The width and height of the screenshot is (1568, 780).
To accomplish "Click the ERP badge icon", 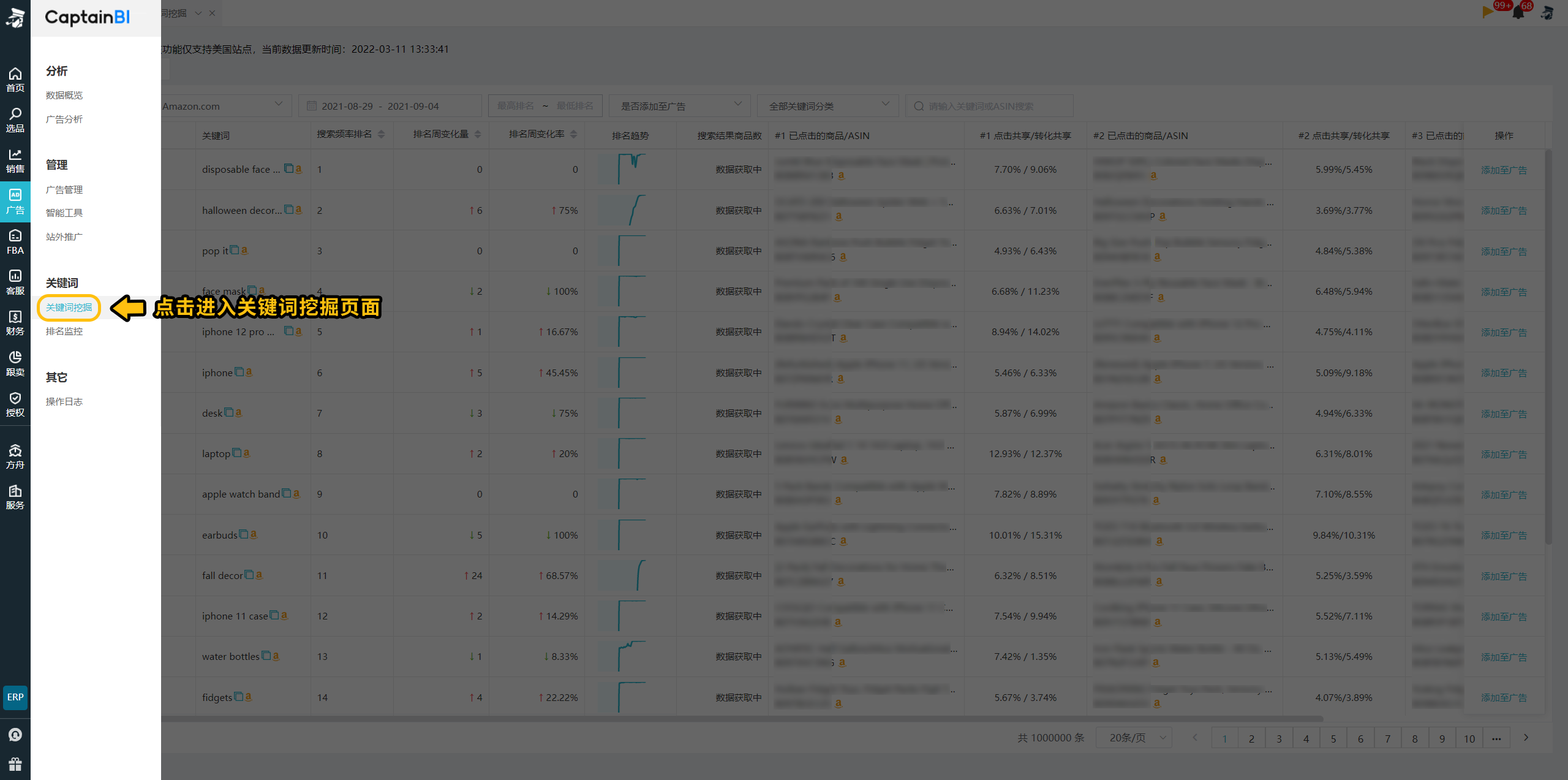I will coord(15,697).
